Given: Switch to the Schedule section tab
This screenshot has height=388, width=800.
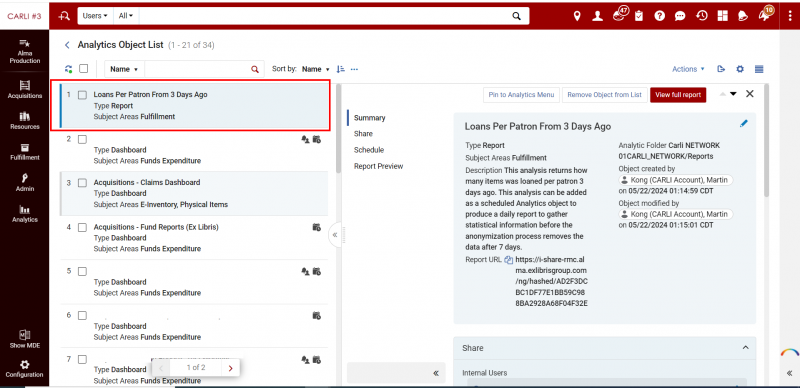Looking at the screenshot, I should pyautogui.click(x=369, y=150).
